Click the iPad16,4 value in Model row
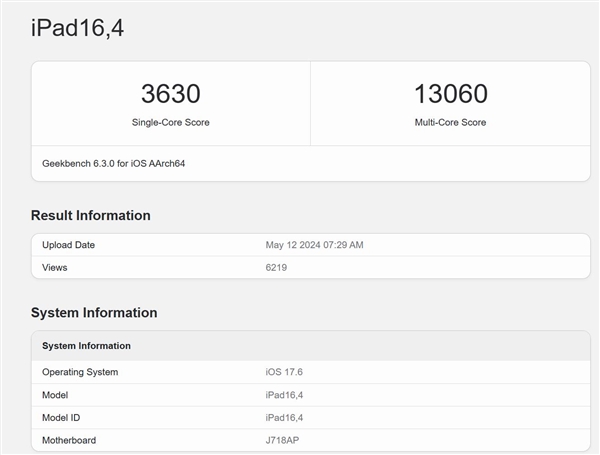Viewport: 600px width, 455px height. pyautogui.click(x=285, y=395)
